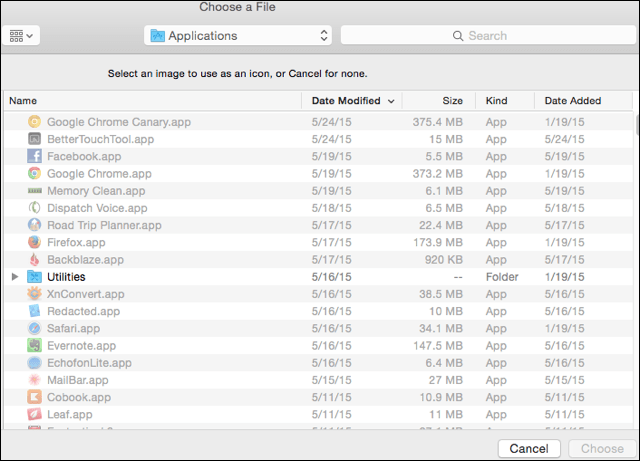Click the 5/18/15 date modified cell

pyautogui.click(x=331, y=208)
